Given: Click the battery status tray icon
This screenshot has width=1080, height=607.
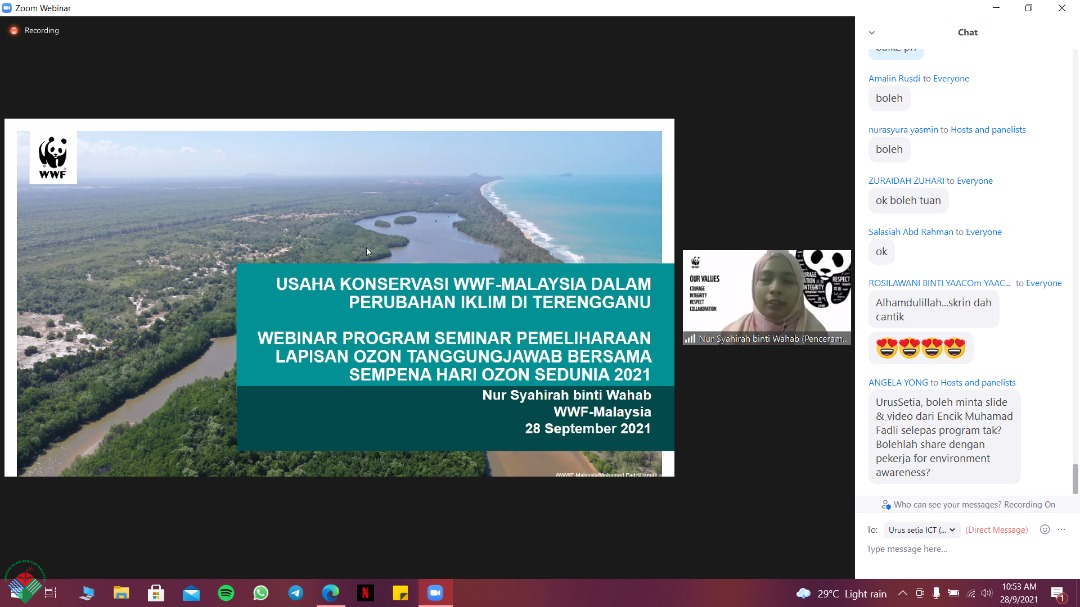Looking at the screenshot, I should (x=953, y=593).
